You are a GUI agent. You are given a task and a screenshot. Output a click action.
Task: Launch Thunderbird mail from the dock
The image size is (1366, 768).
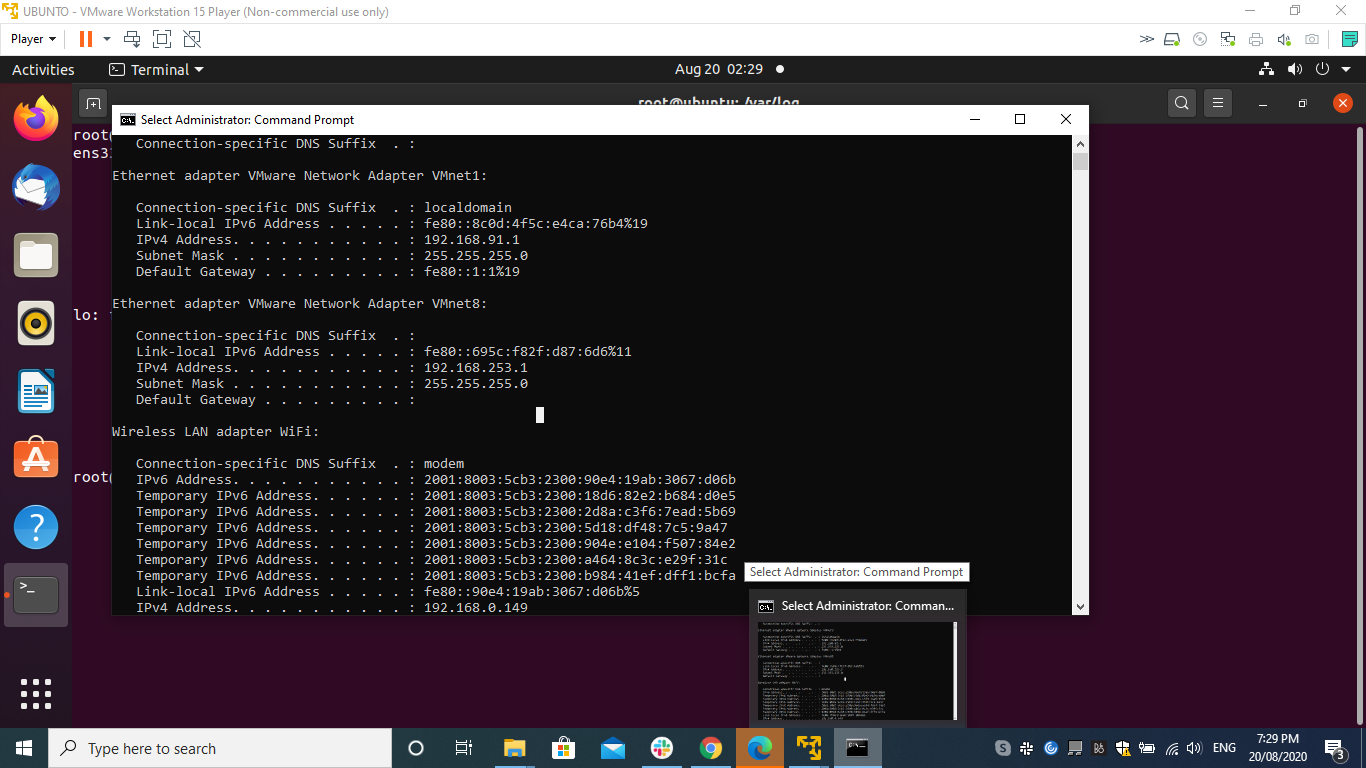point(36,187)
